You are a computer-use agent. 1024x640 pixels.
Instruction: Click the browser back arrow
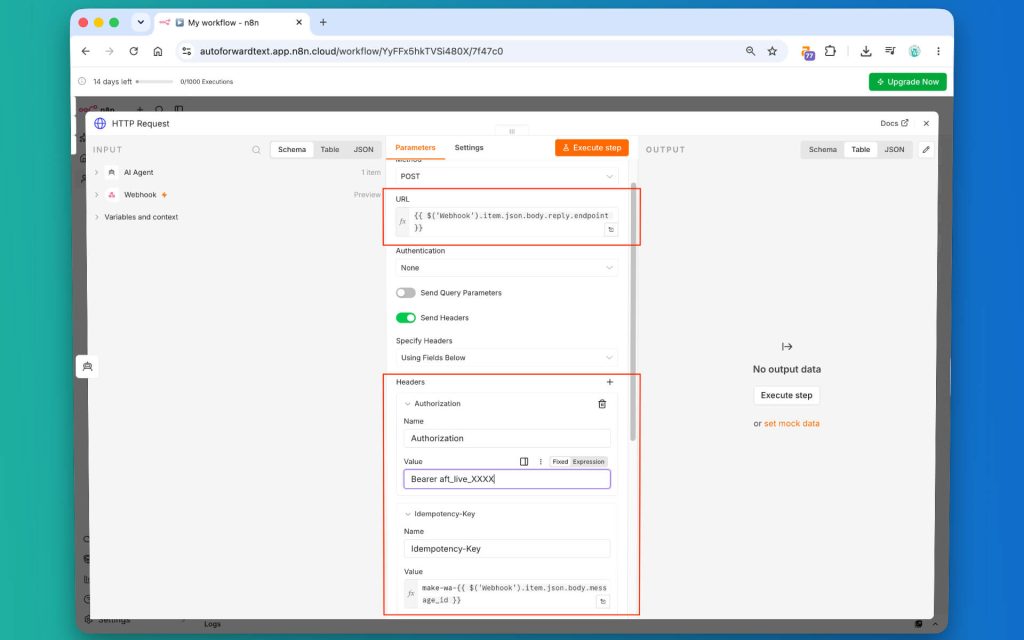pyautogui.click(x=86, y=51)
